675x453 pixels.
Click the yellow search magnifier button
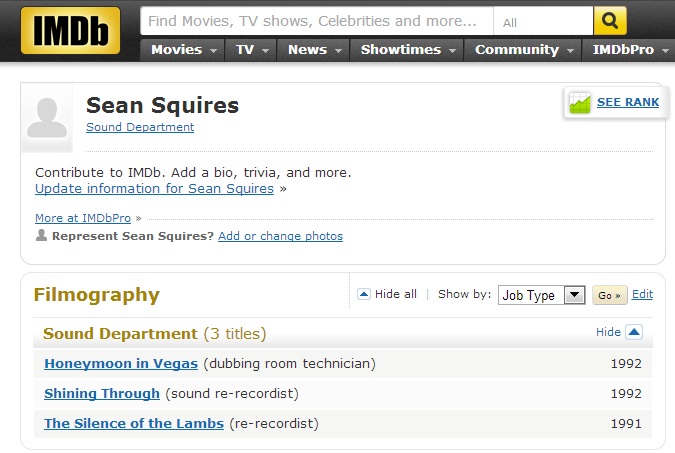(610, 21)
